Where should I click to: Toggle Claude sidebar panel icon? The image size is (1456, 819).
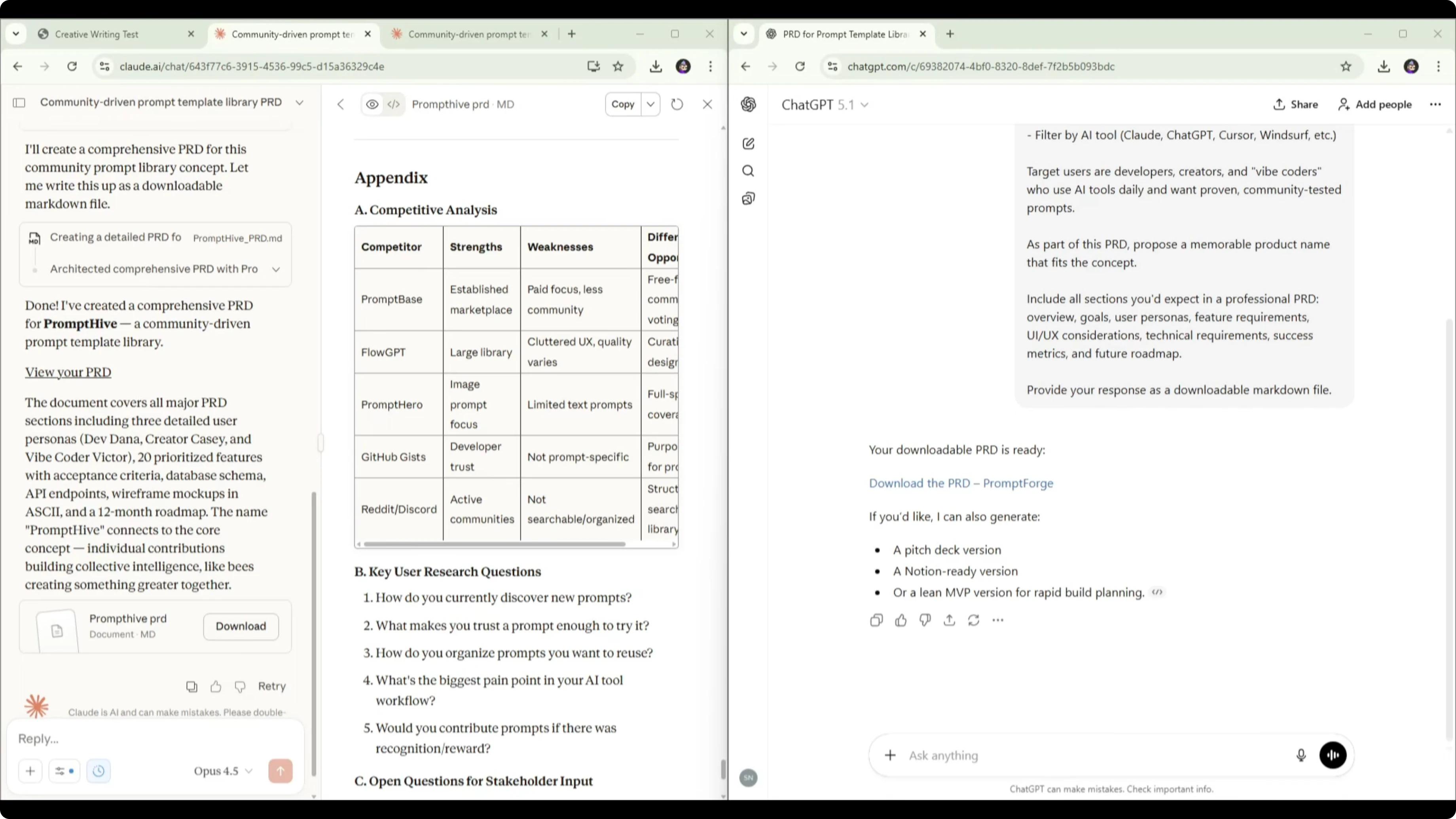pos(19,102)
